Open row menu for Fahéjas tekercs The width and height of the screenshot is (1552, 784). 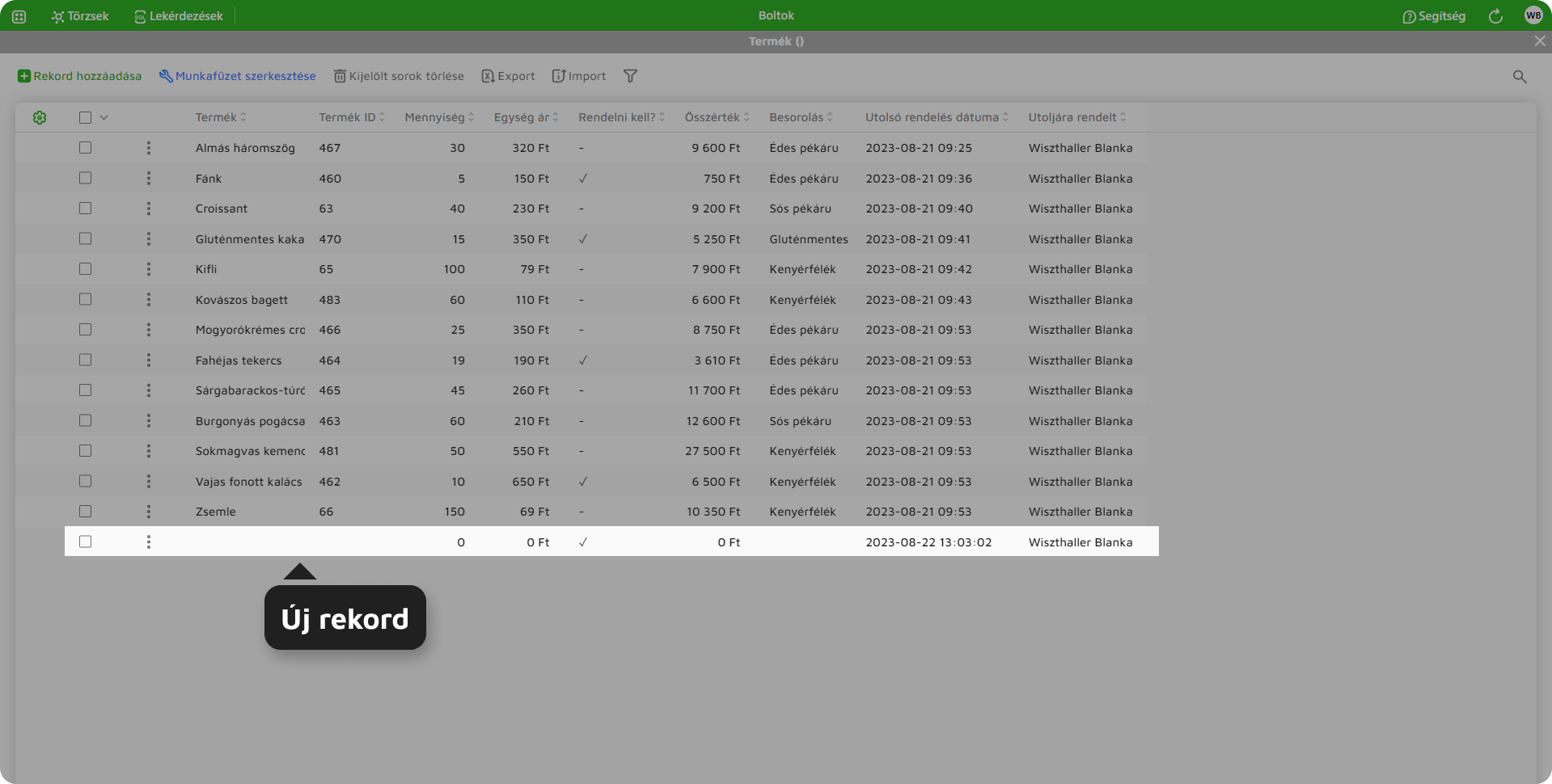click(x=149, y=360)
